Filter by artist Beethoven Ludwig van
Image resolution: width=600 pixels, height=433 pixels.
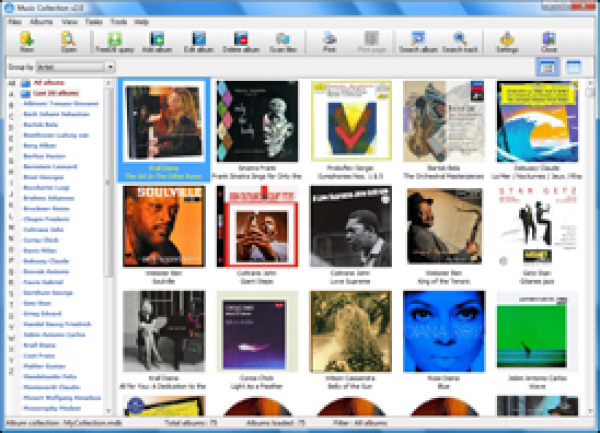pos(56,135)
